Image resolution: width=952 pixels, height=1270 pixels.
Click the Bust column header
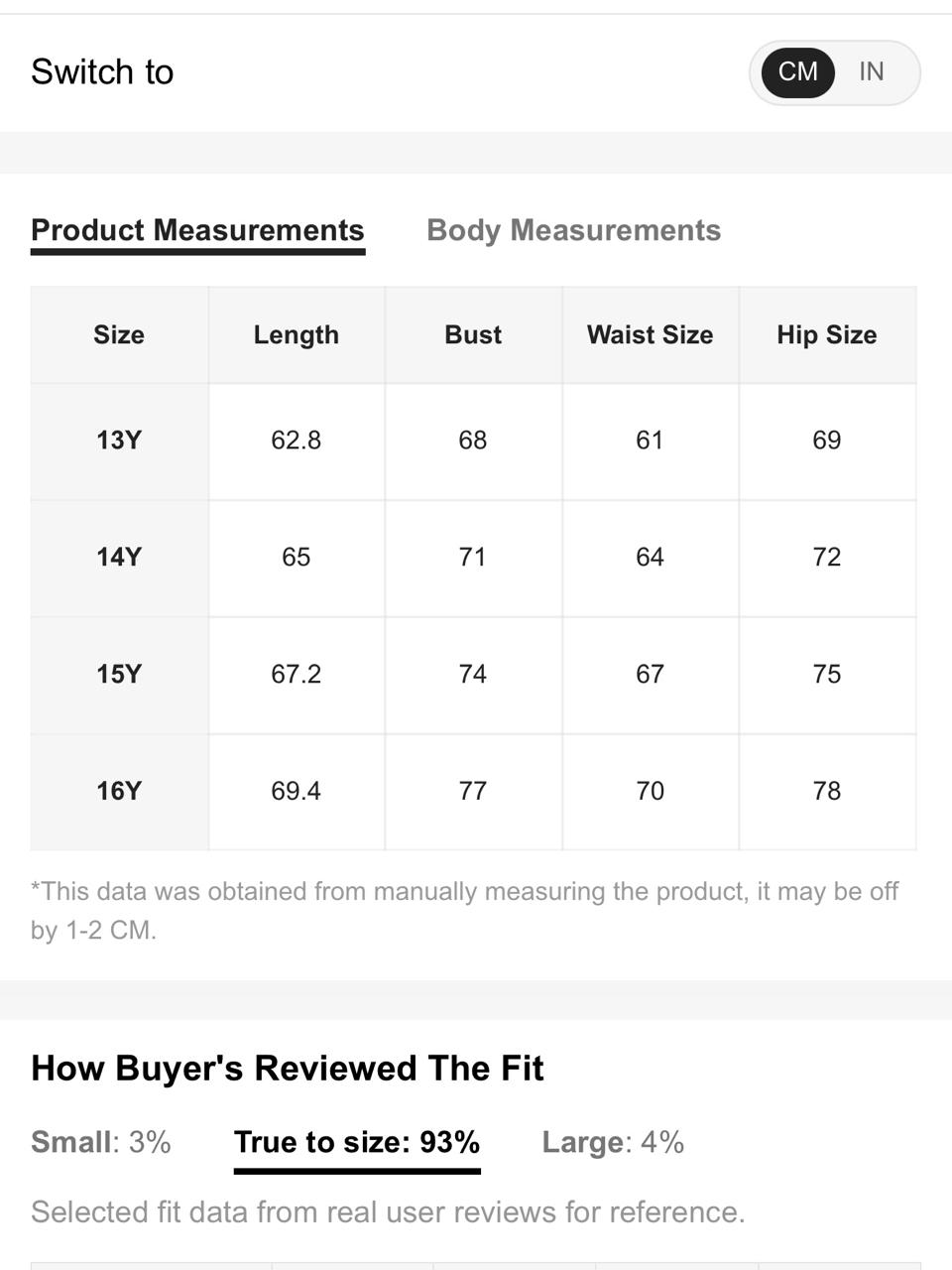tap(473, 335)
